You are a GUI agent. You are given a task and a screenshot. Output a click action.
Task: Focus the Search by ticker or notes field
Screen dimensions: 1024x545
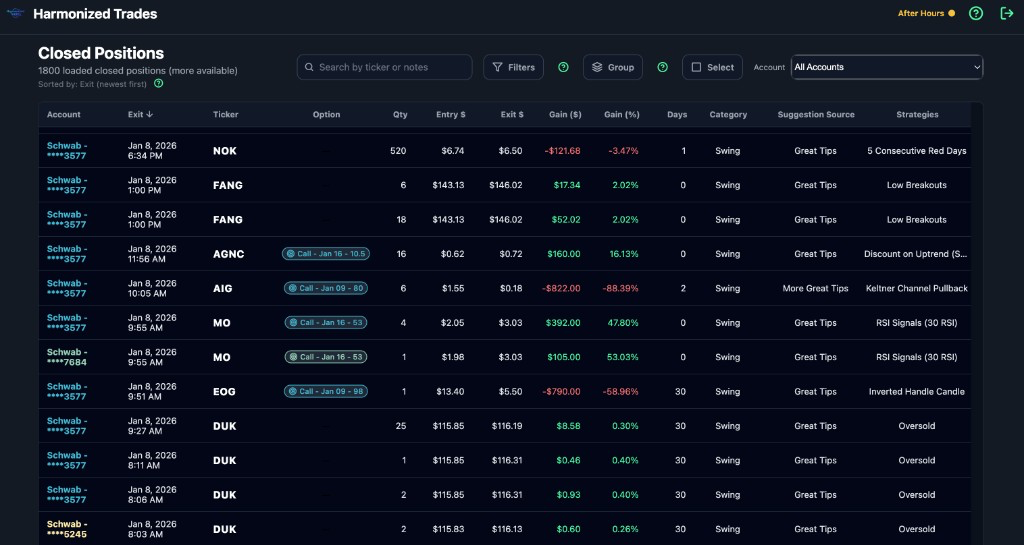point(385,67)
